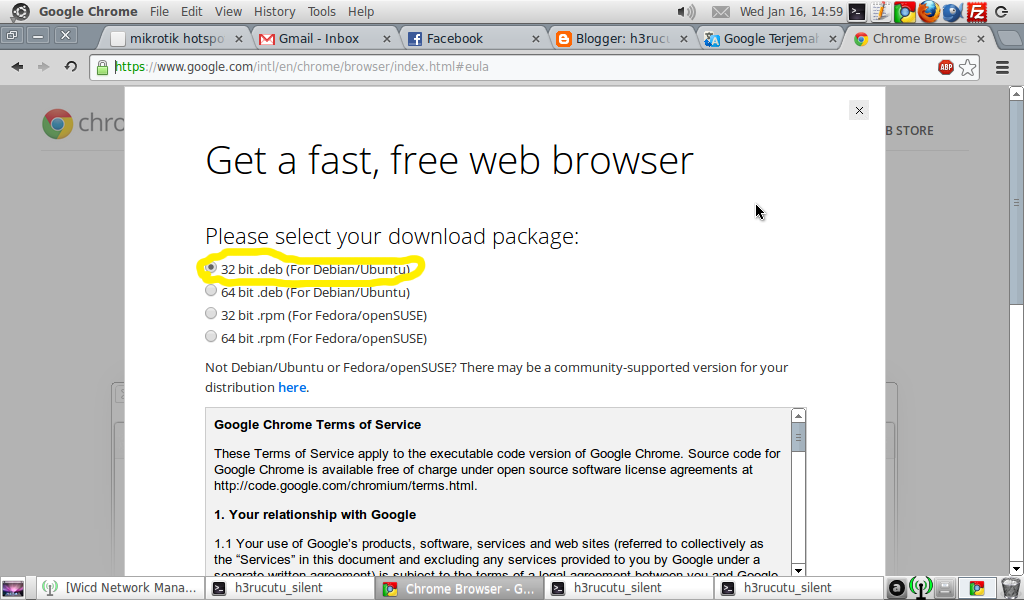Select 32 bit .deb (For Debian/Ubuntu)
The width and height of the screenshot is (1024, 600).
point(210,268)
